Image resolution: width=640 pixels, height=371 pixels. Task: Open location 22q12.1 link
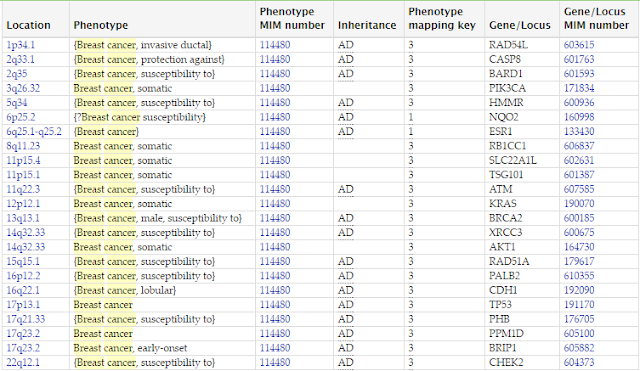click(x=23, y=362)
